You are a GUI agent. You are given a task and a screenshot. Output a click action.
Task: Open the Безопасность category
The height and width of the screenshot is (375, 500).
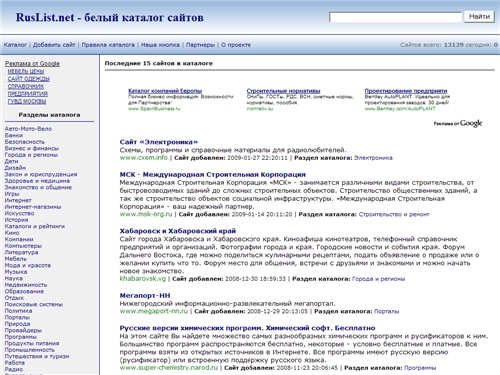coord(25,142)
